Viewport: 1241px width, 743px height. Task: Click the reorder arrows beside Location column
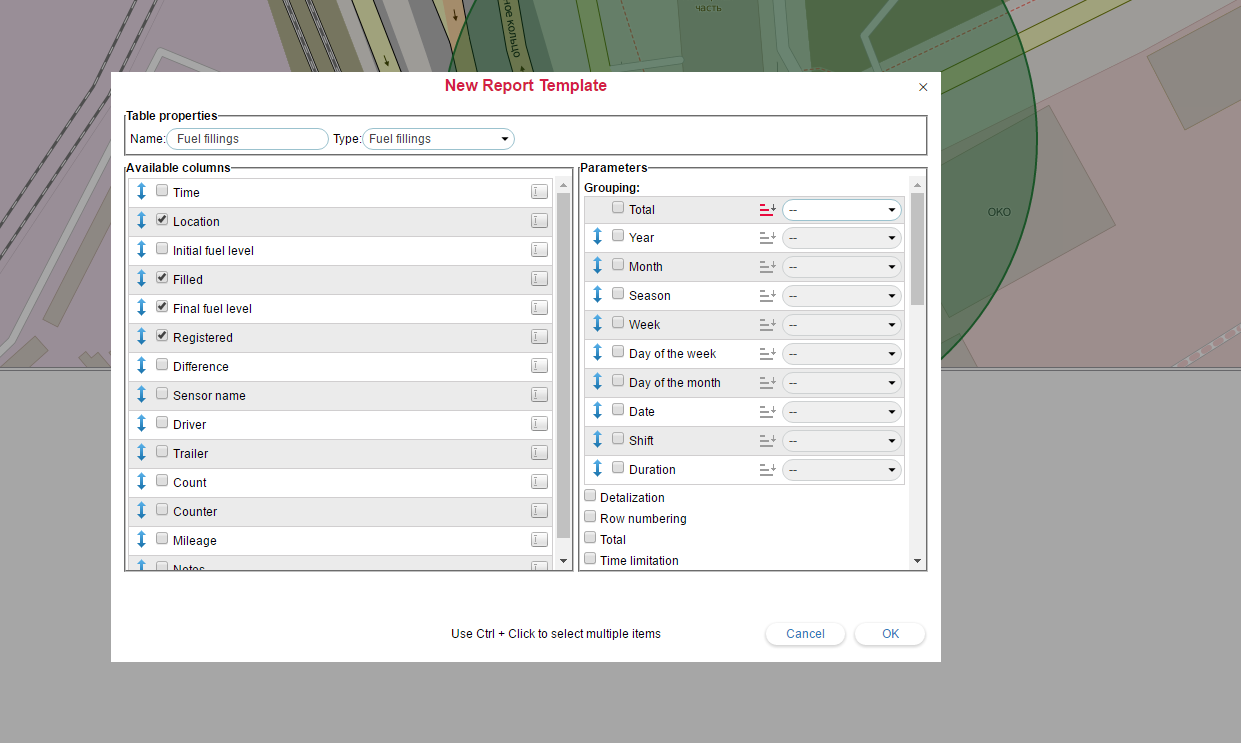[140, 220]
